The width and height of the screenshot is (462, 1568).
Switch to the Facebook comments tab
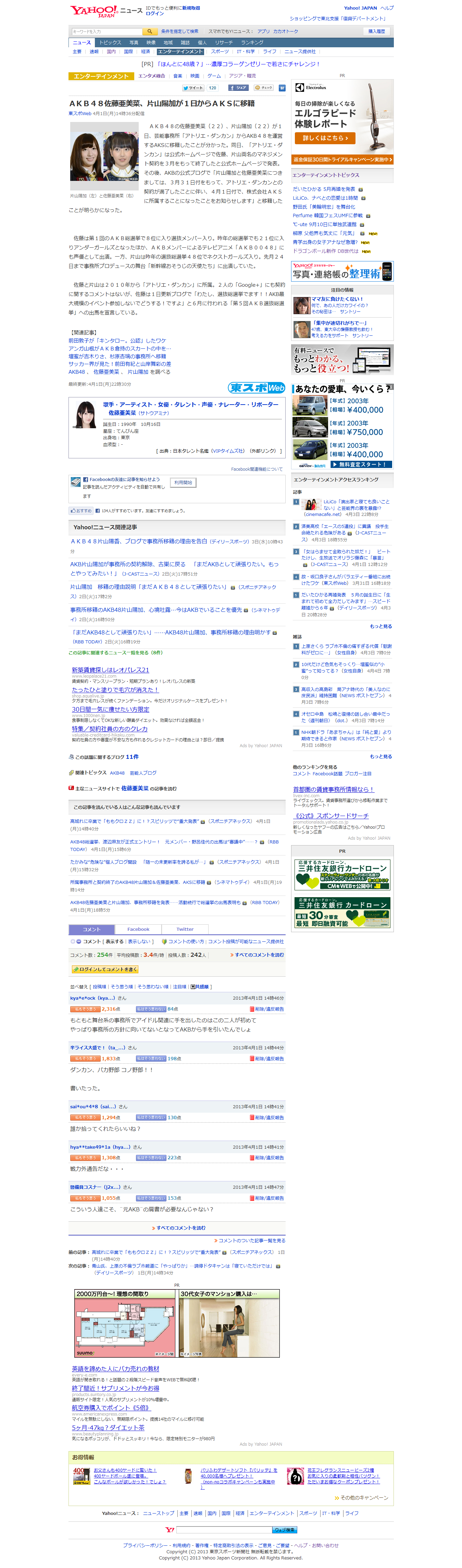138,929
